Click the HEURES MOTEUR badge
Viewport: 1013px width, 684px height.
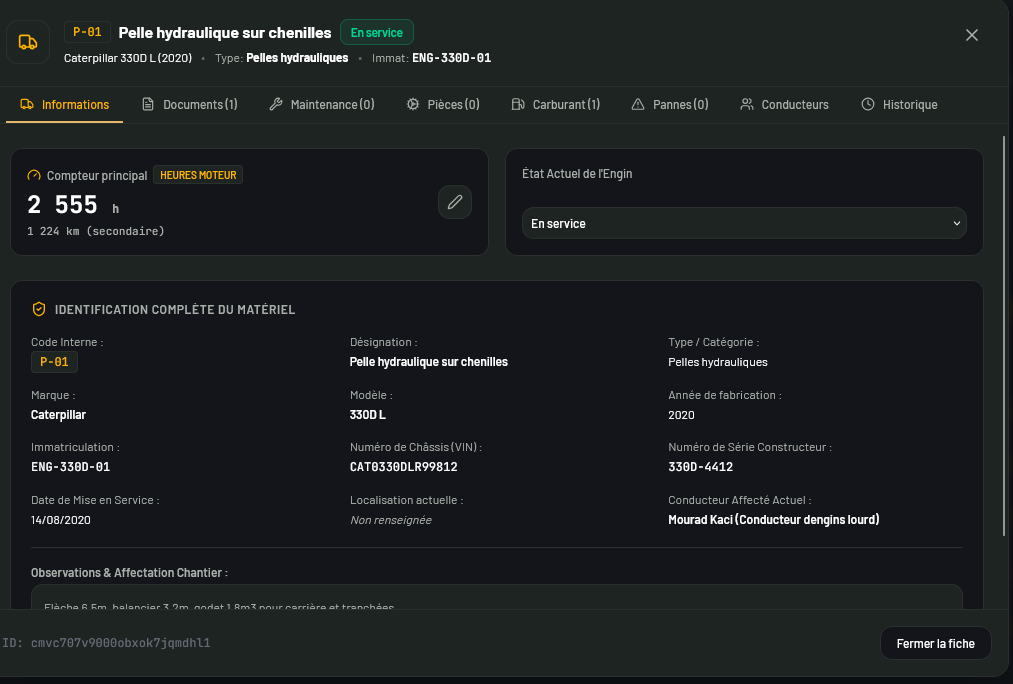[x=198, y=175]
